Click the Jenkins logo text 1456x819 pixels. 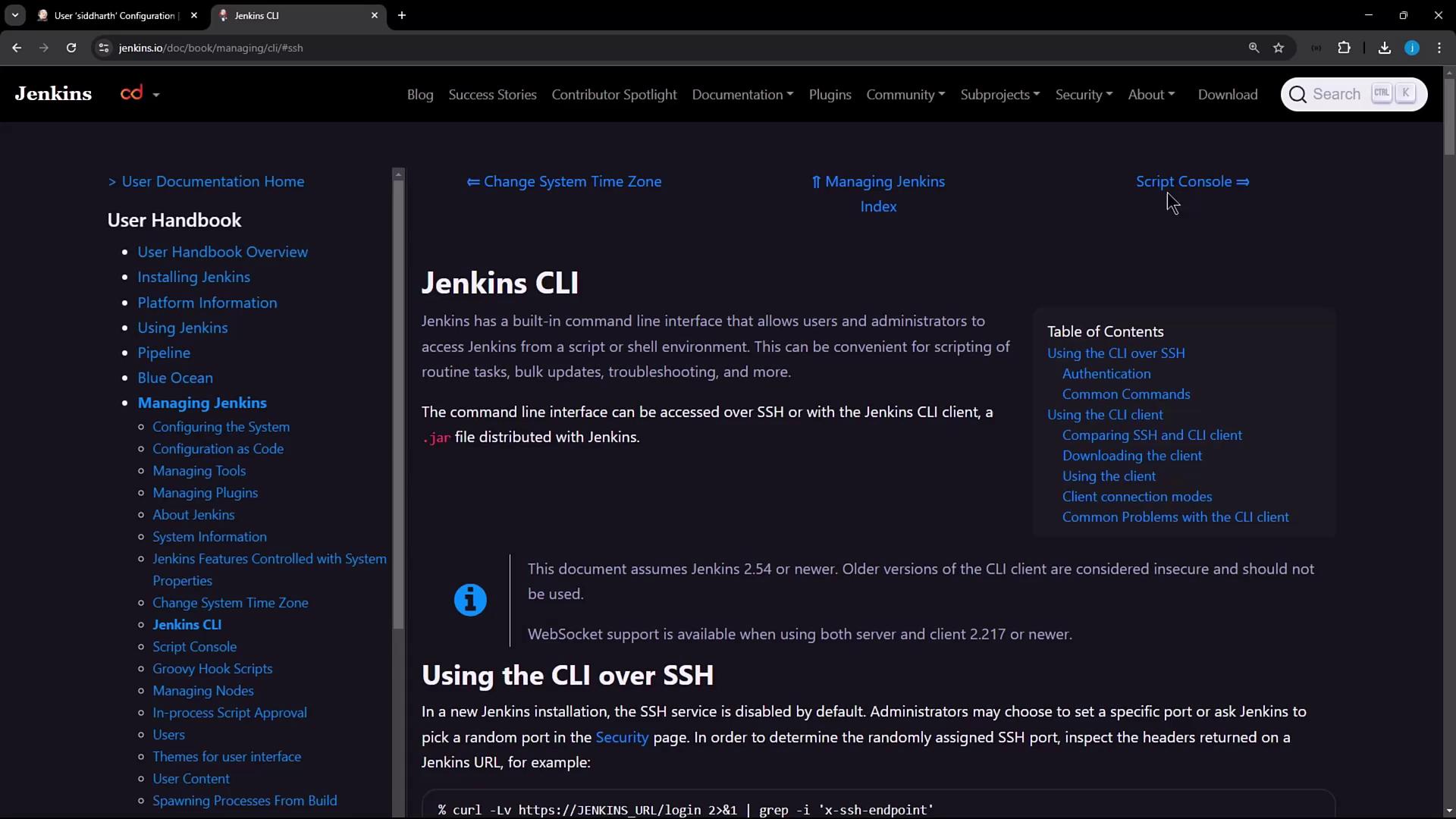click(x=53, y=93)
